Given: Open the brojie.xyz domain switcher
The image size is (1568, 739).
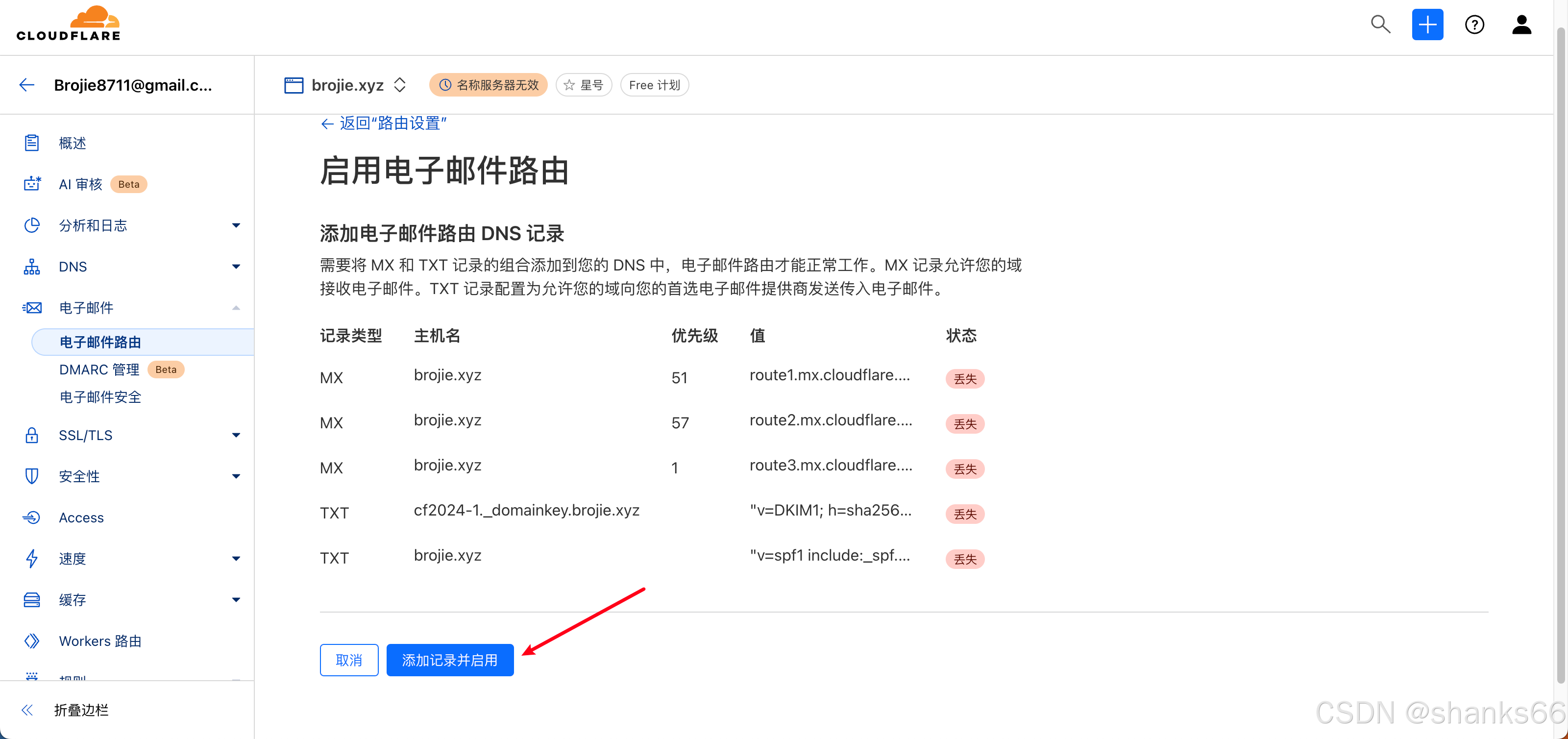Looking at the screenshot, I should point(399,85).
